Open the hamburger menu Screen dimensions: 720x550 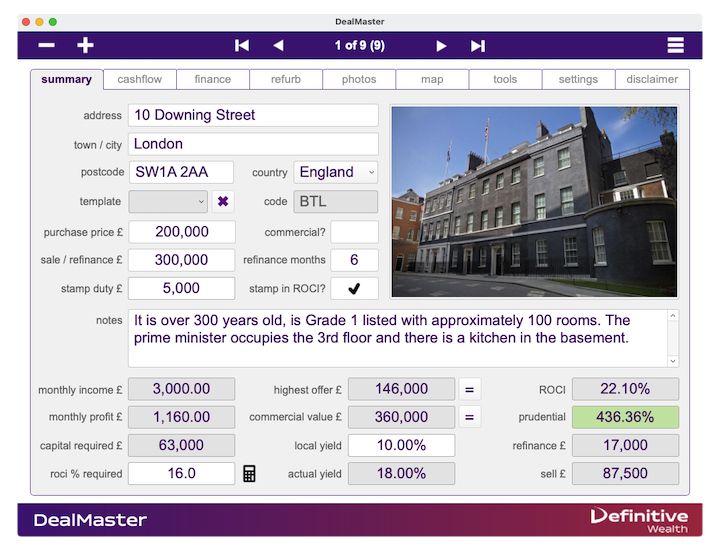[676, 45]
